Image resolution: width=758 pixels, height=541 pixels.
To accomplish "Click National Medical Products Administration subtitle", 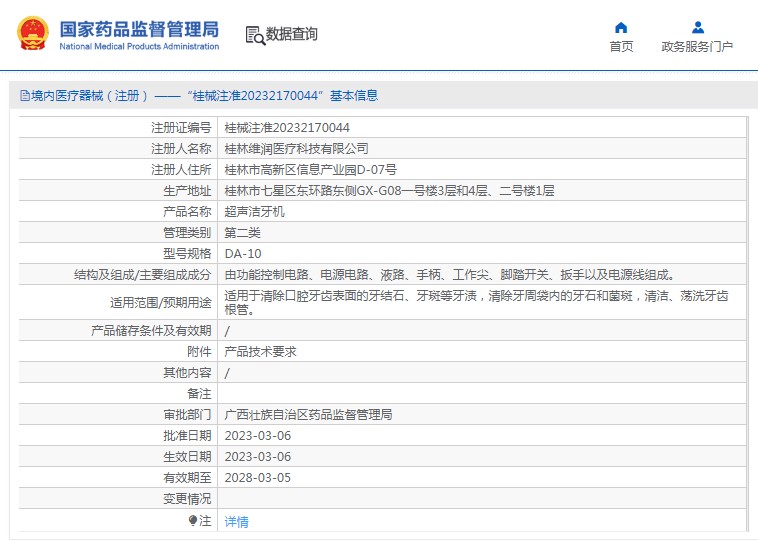I will click(139, 46).
